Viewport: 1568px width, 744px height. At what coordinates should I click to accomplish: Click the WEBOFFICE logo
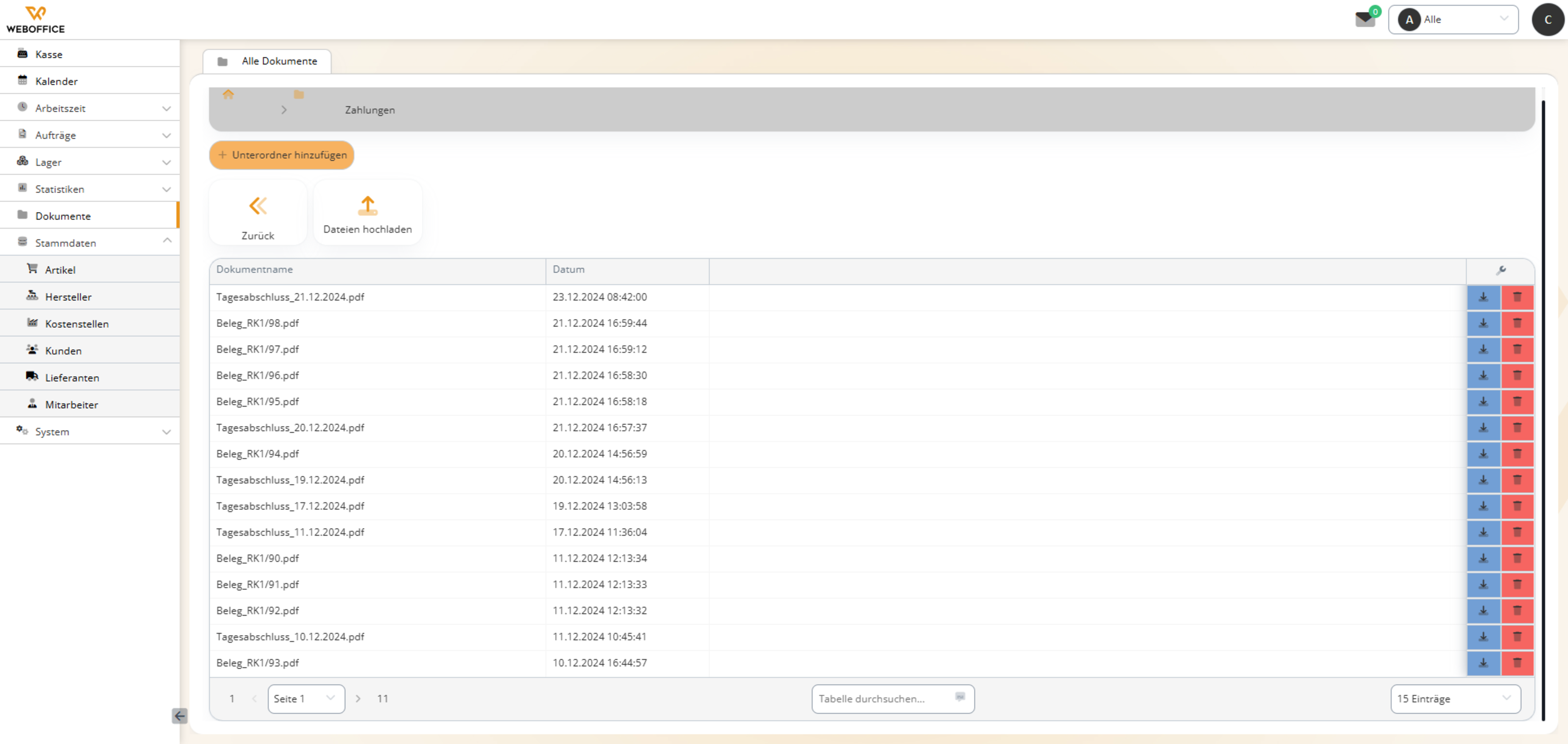click(35, 19)
